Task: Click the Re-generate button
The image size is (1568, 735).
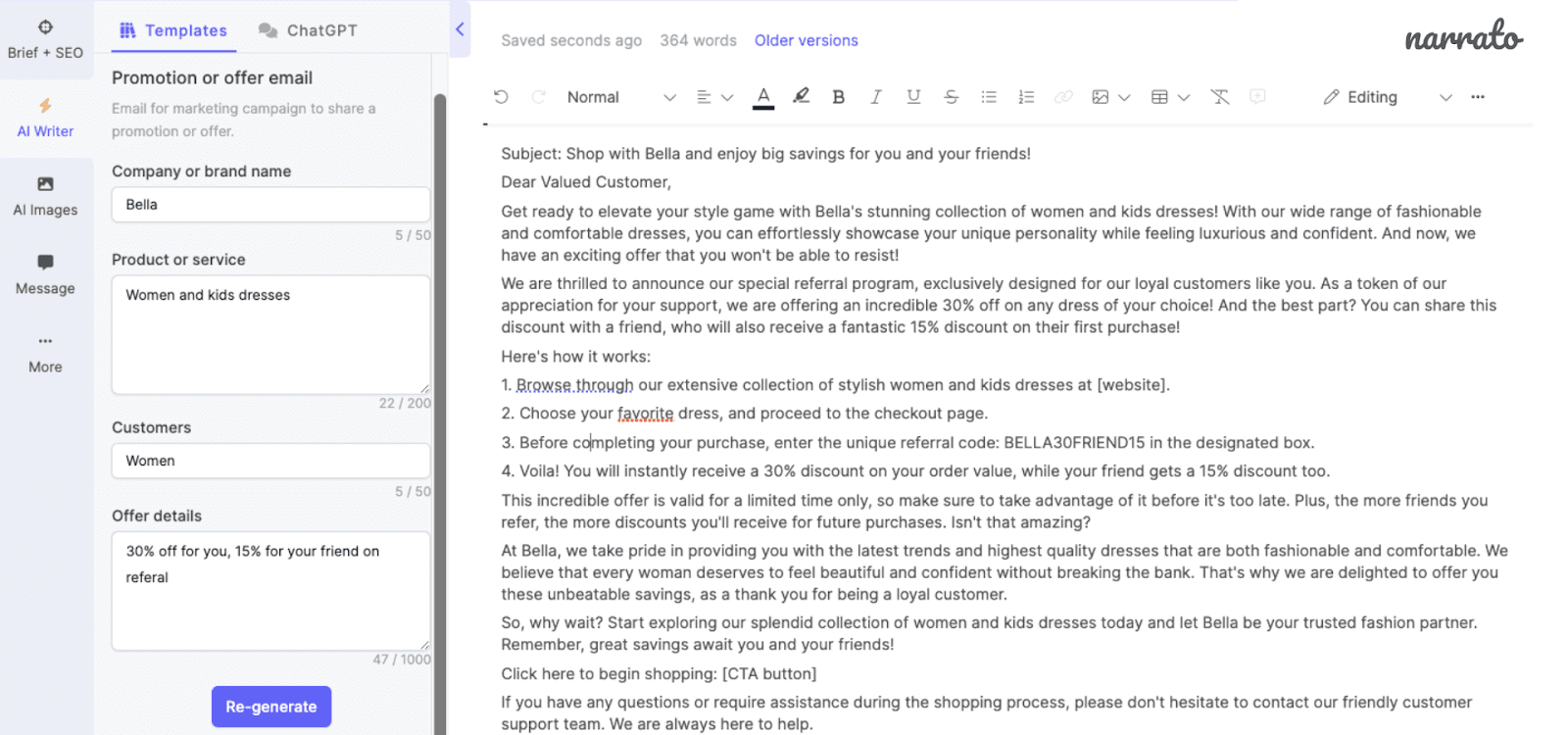Action: point(271,707)
